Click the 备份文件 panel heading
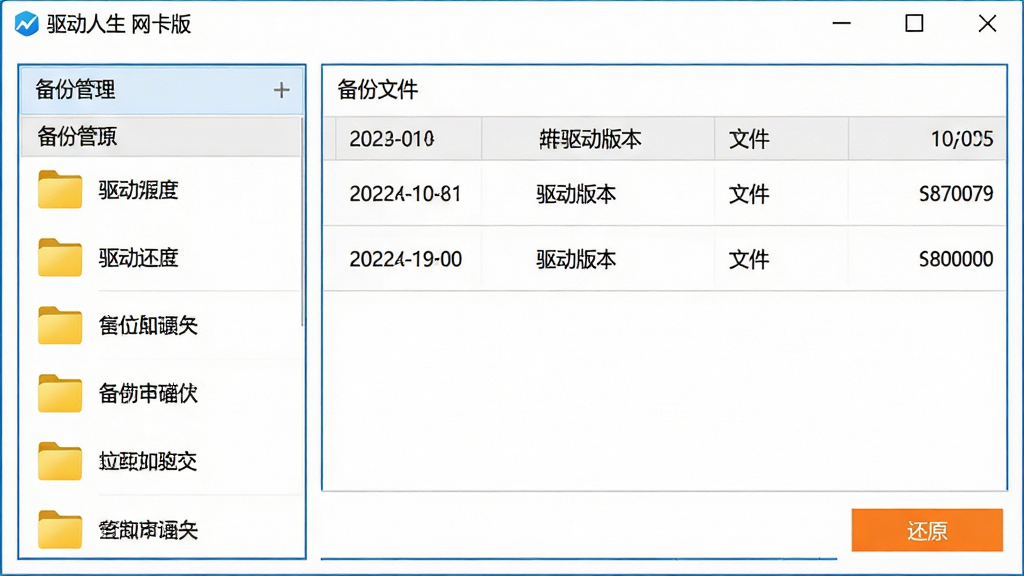Viewport: 1024px width, 576px height. (x=377, y=89)
